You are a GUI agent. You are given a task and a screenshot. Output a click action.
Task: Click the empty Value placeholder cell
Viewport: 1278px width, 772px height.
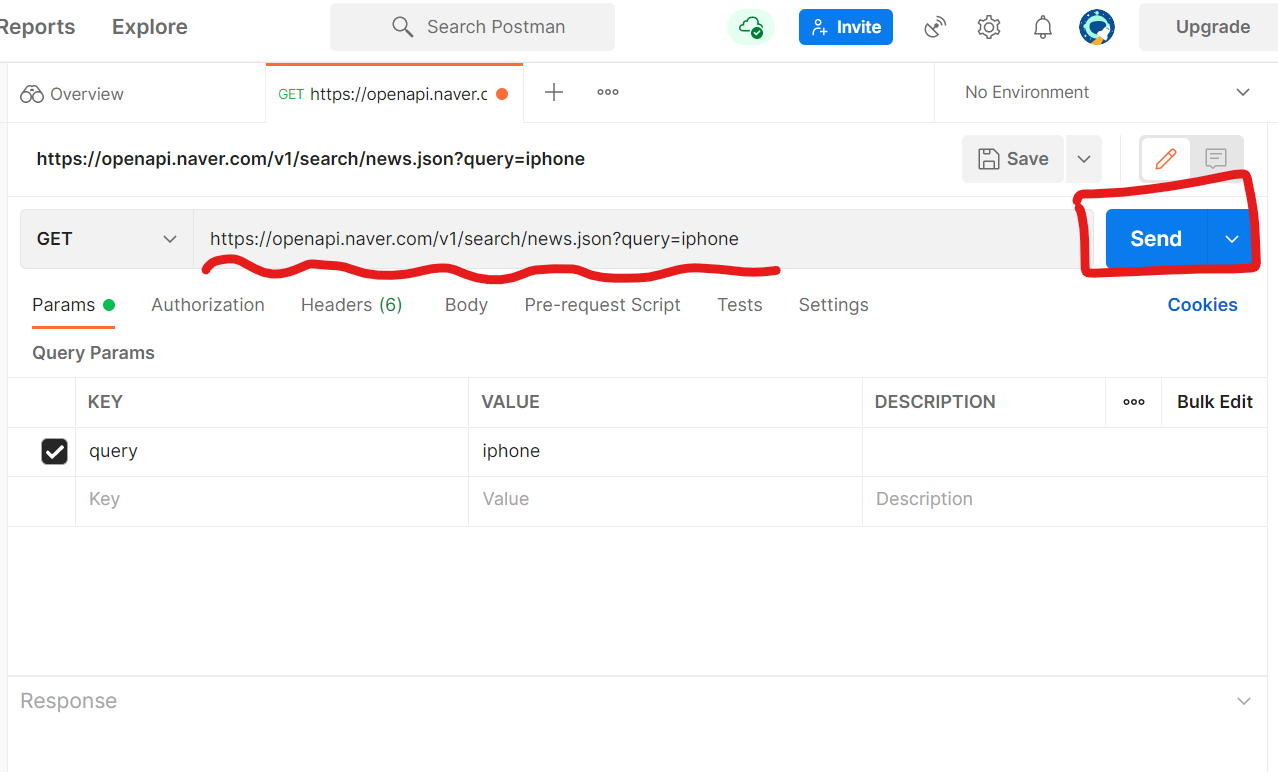[x=665, y=500]
